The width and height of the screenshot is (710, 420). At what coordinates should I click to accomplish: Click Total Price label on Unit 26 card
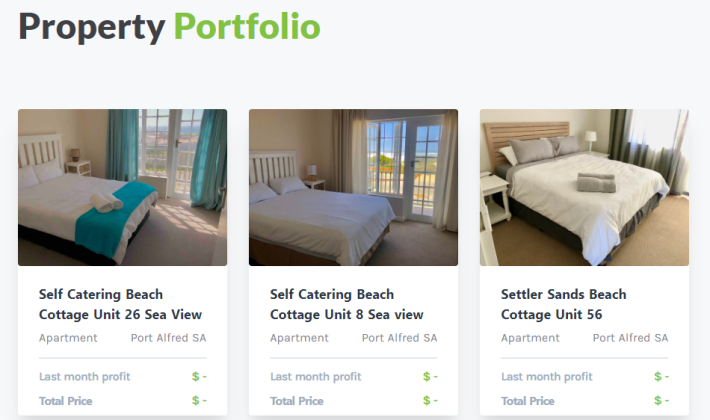click(x=66, y=401)
